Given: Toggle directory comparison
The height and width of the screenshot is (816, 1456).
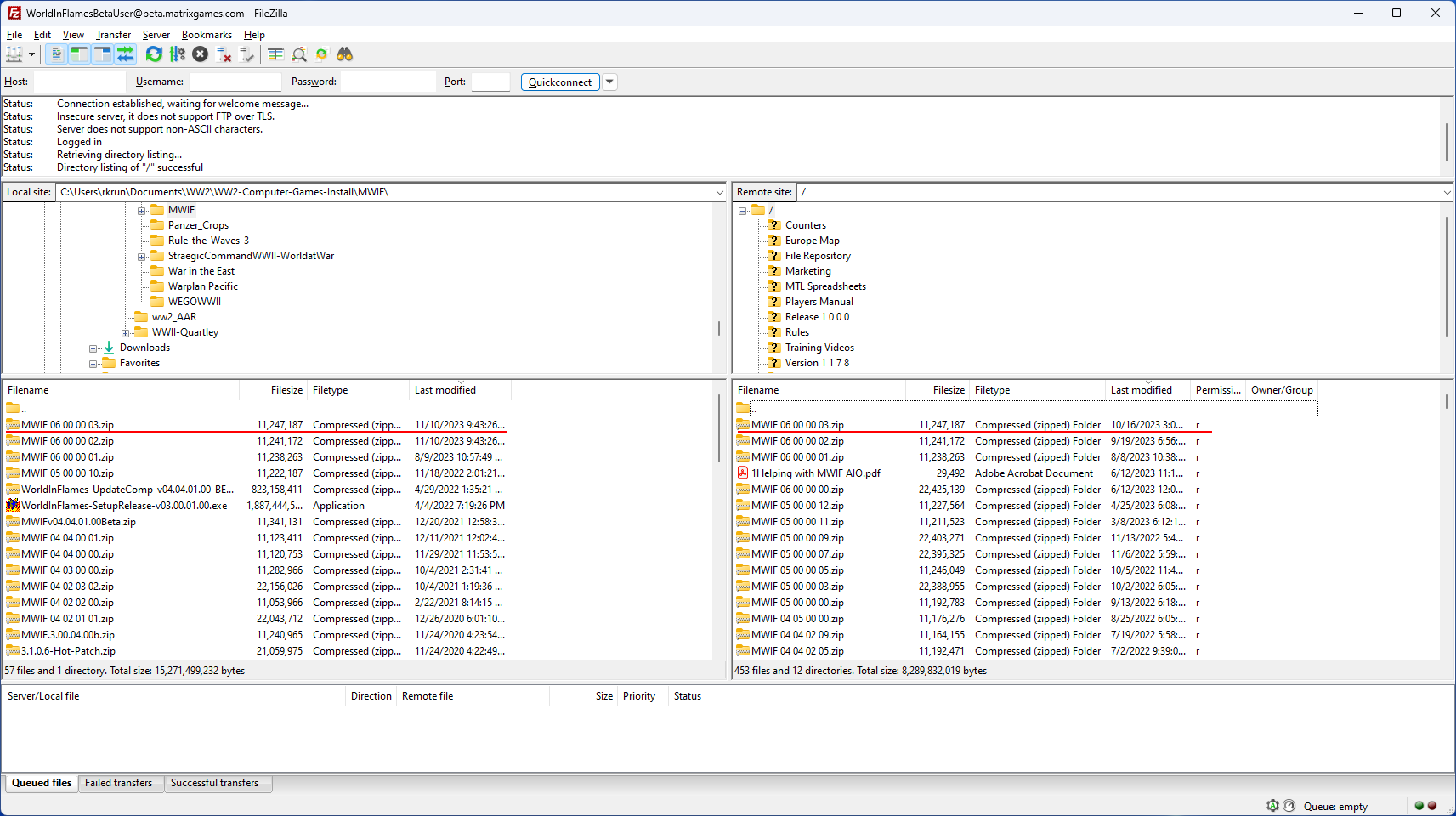Looking at the screenshot, I should coord(299,54).
